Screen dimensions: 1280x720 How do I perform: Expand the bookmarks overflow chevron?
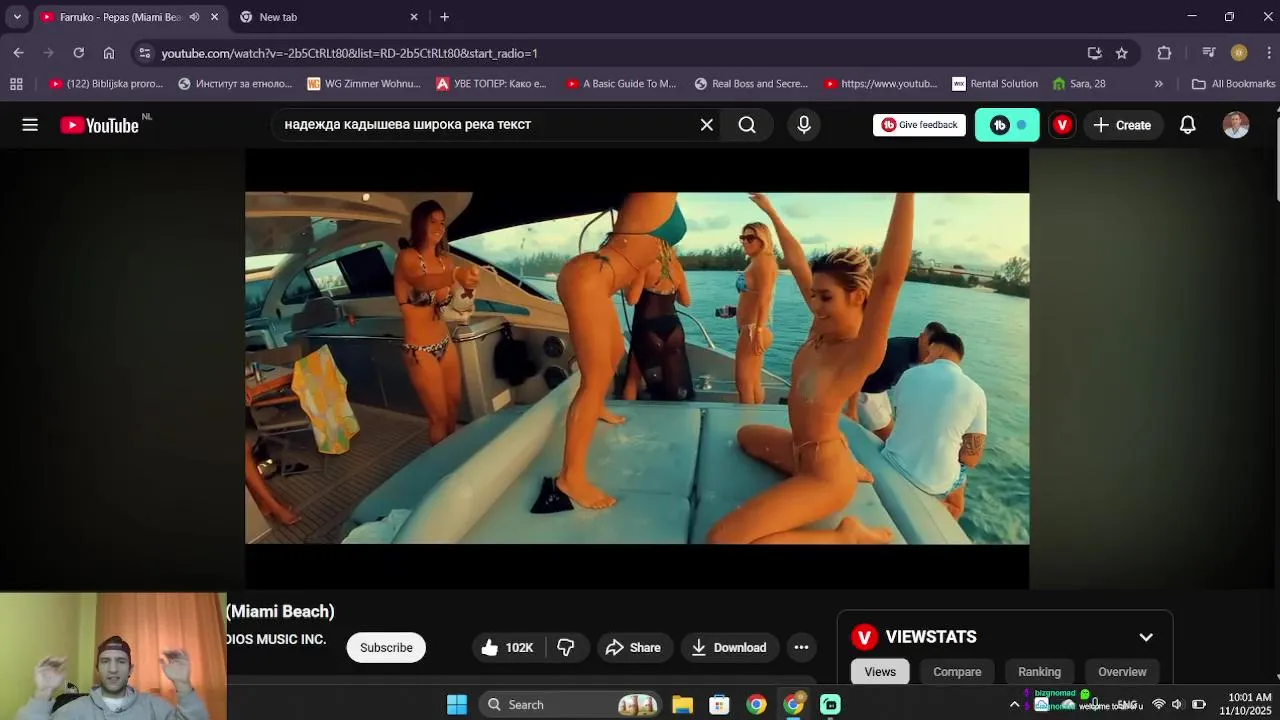(x=1159, y=84)
